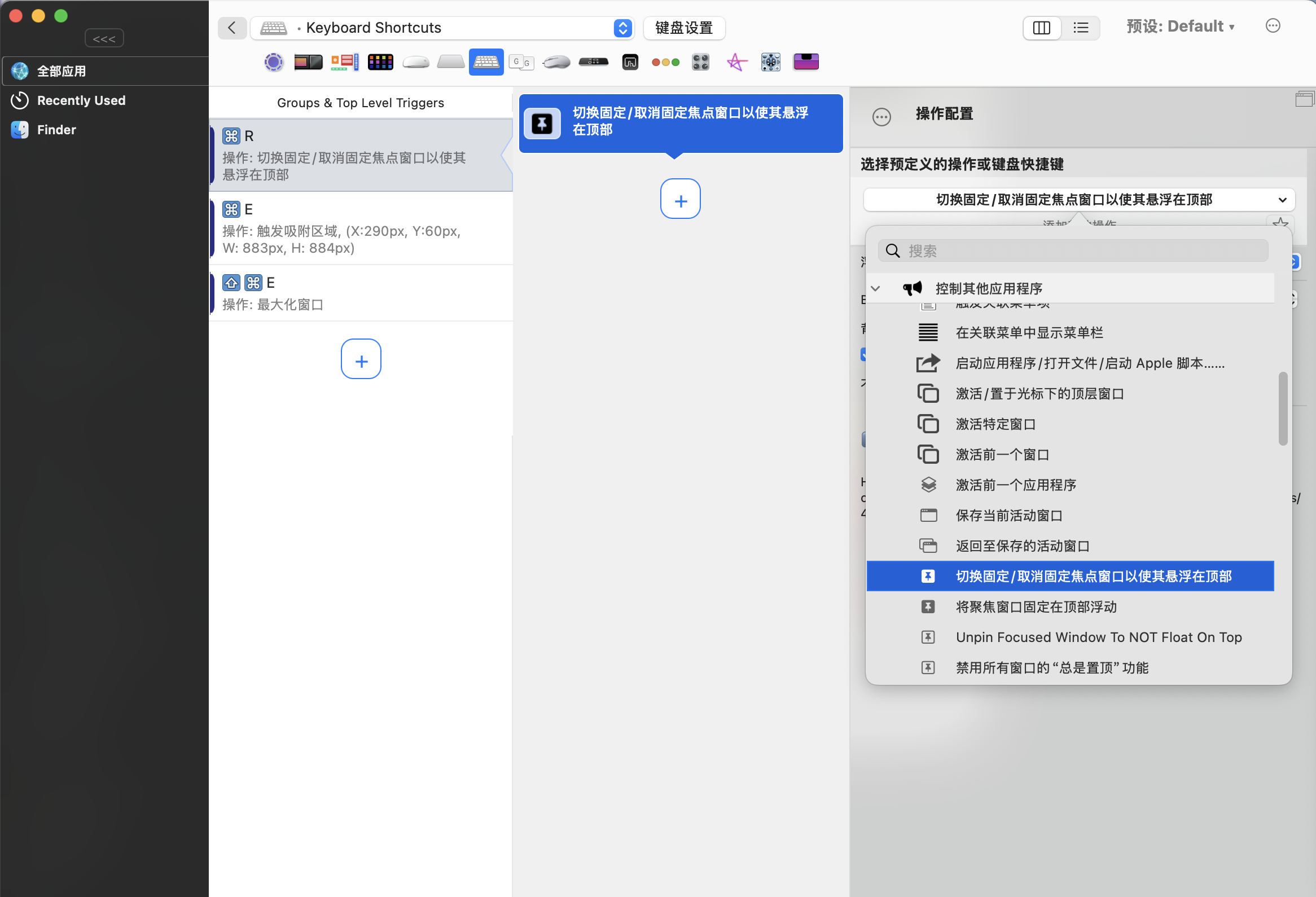Open the Magic Mouse triggers icon
The height and width of the screenshot is (897, 1316).
point(416,61)
